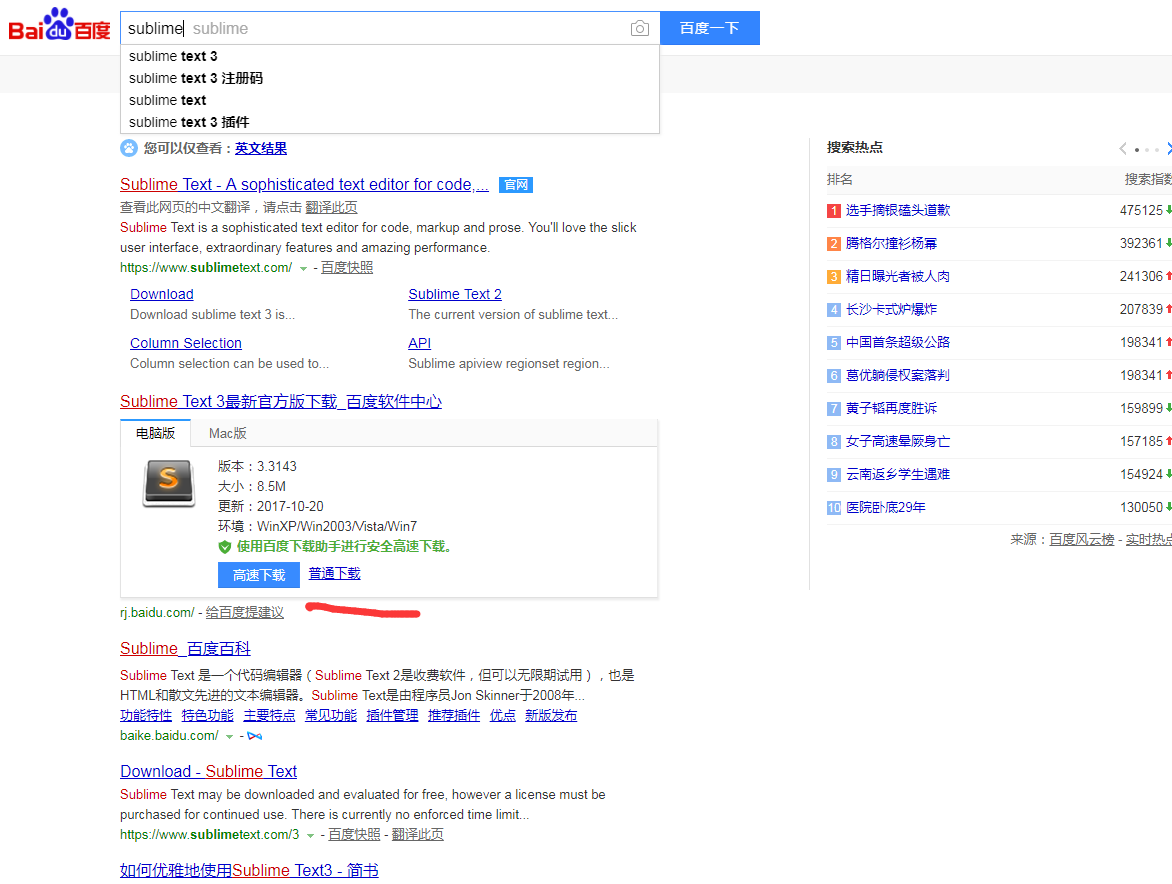1172x884 pixels.
Task: Open hot topic 医院卧底29年
Action: (x=886, y=507)
